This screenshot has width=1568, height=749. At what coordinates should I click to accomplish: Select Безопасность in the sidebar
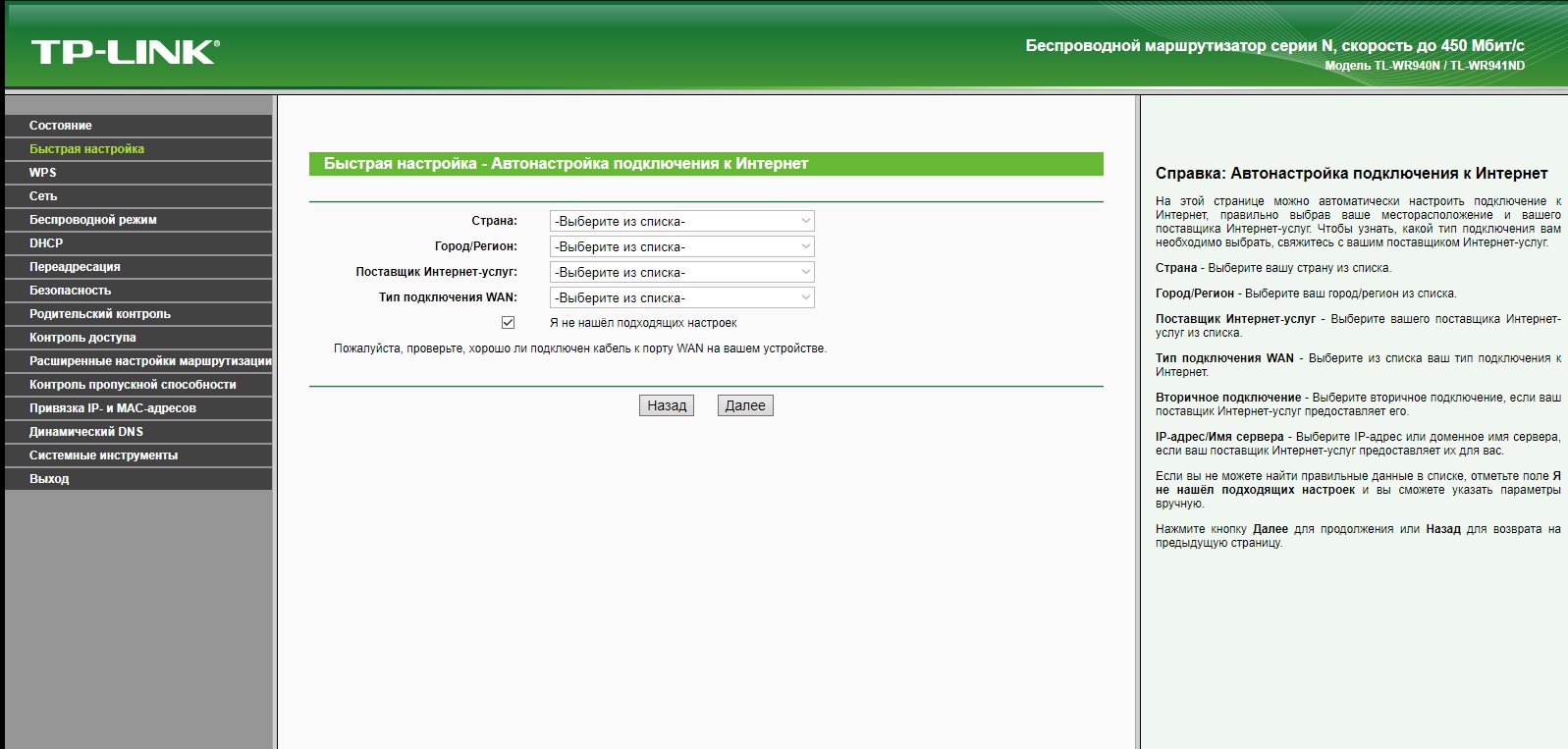70,291
